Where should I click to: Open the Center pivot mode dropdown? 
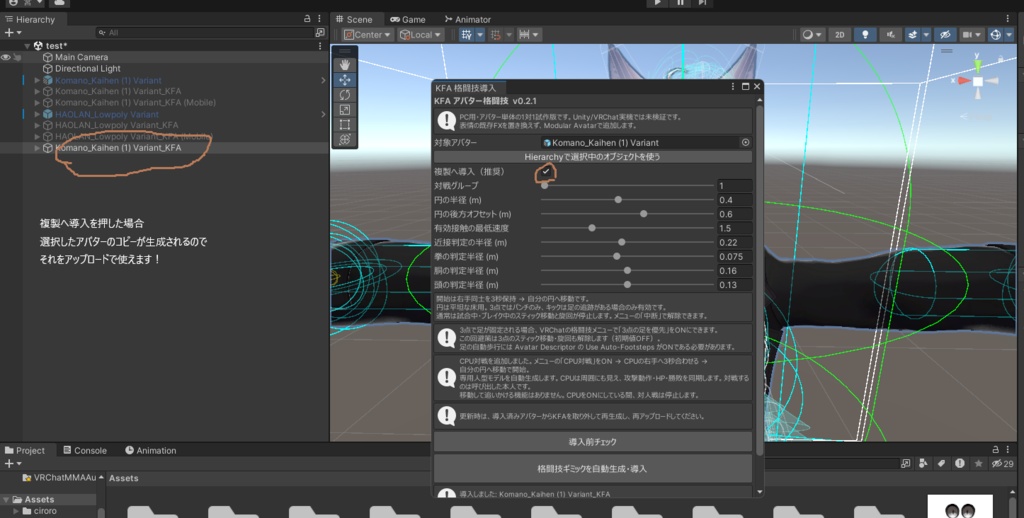(x=368, y=35)
